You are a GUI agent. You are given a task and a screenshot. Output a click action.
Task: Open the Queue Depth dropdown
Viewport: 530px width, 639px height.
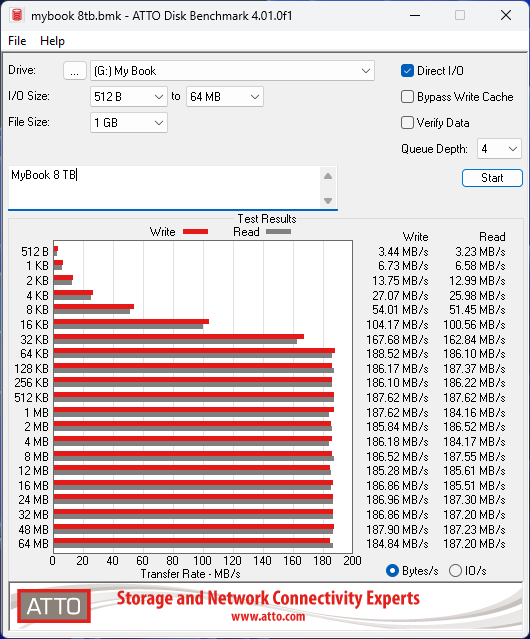pyautogui.click(x=499, y=149)
